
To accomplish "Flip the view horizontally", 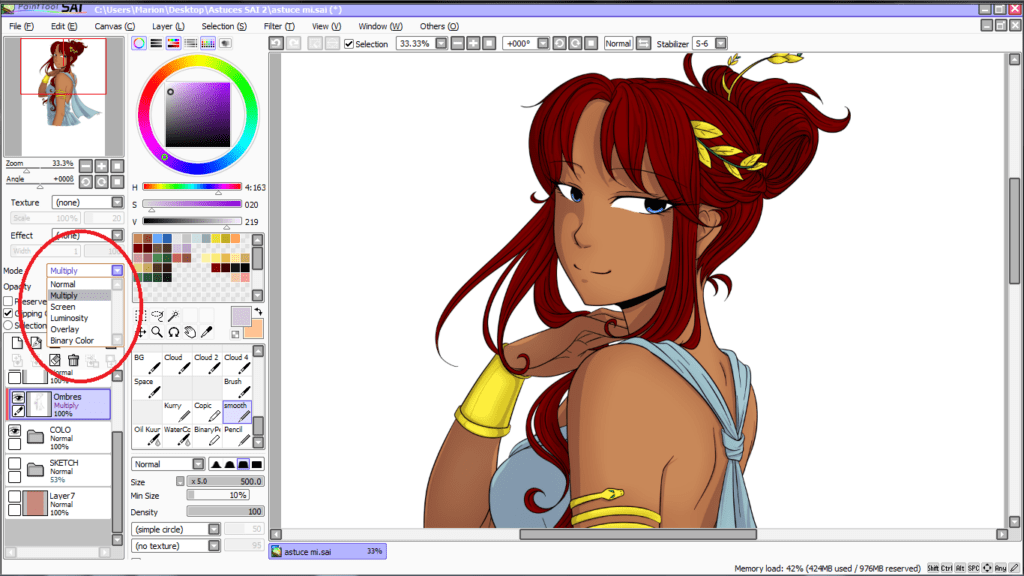I will pyautogui.click(x=643, y=44).
